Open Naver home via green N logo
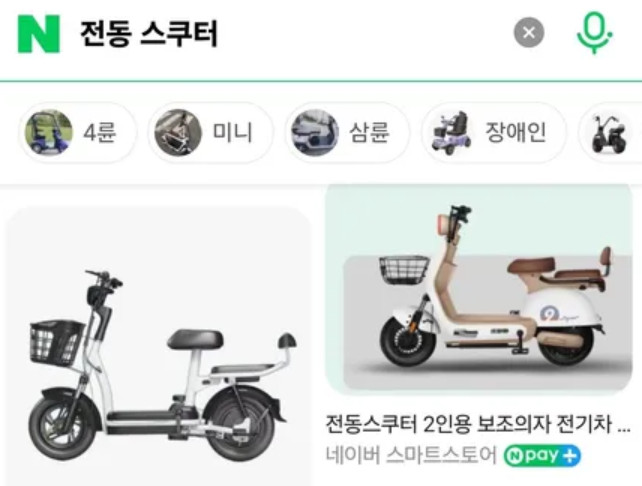The image size is (642, 486). [x=39, y=34]
